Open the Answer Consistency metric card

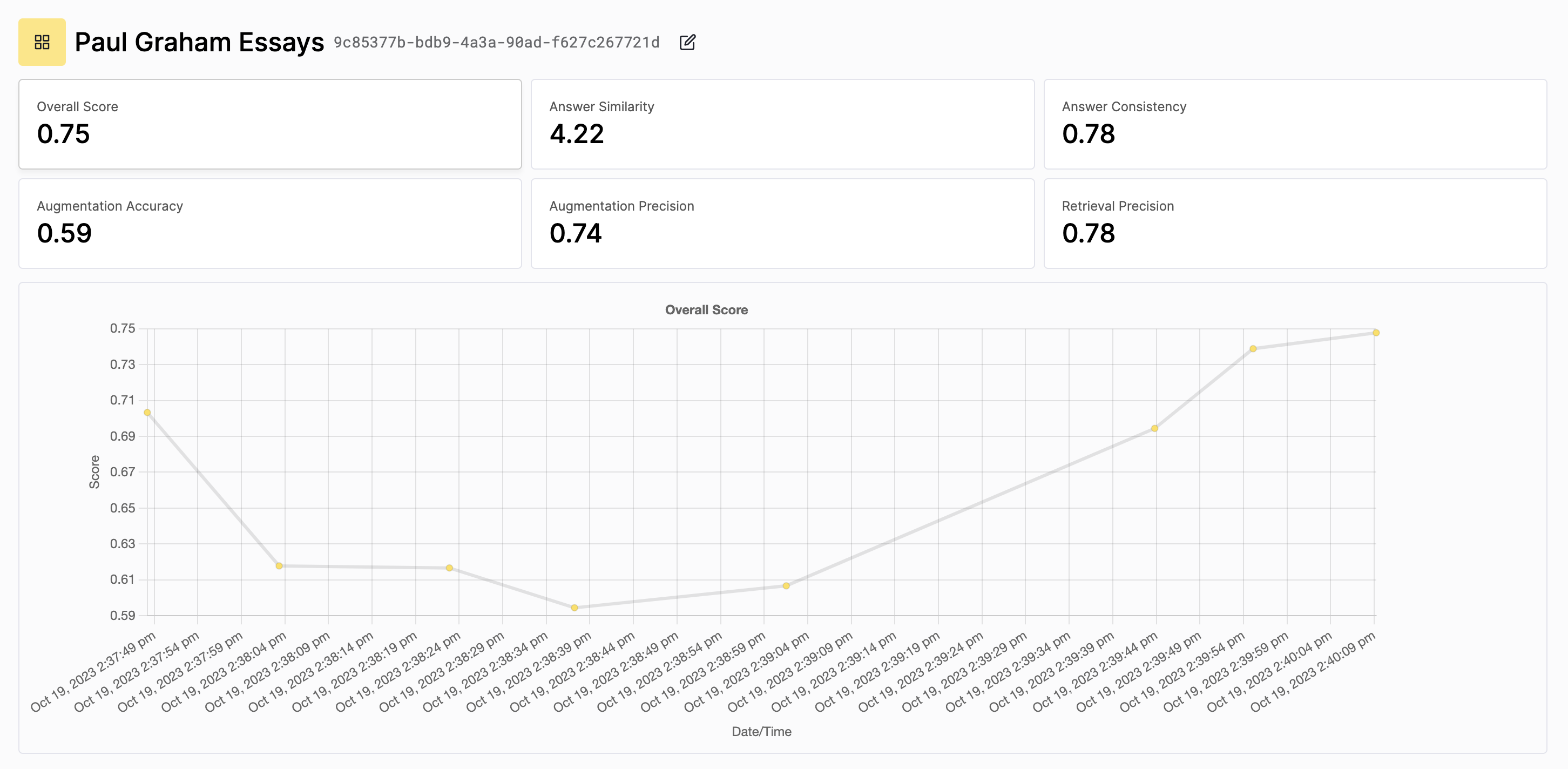coord(1295,124)
